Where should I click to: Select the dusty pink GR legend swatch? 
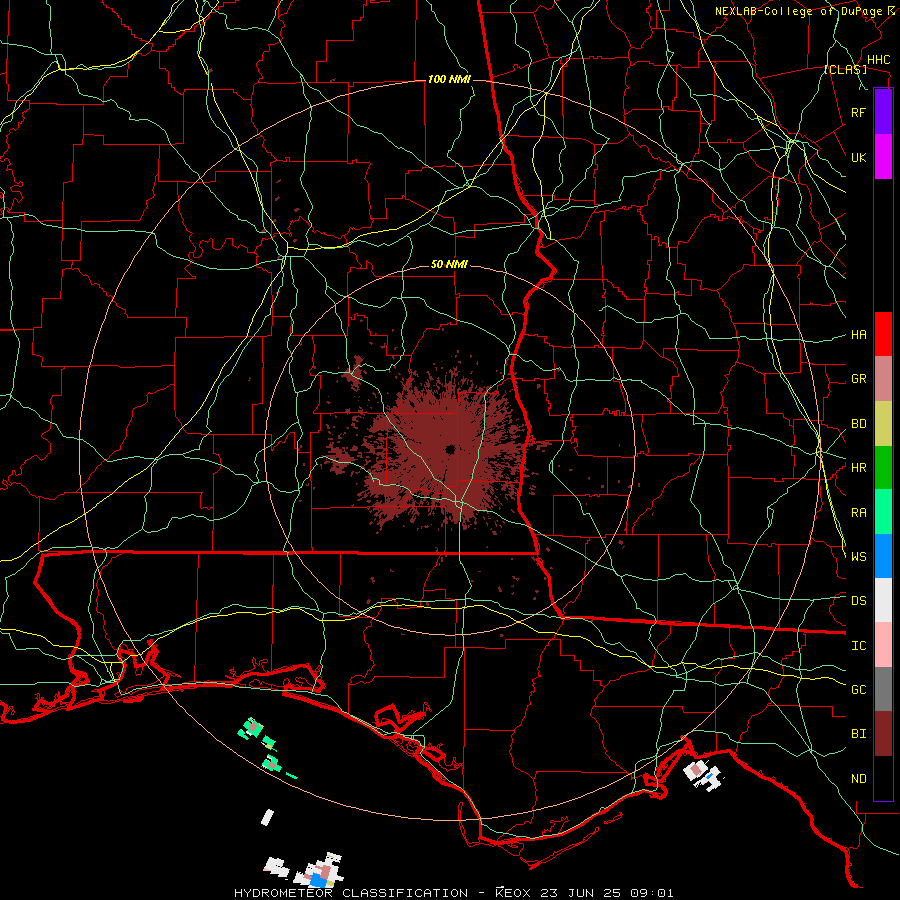[883, 379]
